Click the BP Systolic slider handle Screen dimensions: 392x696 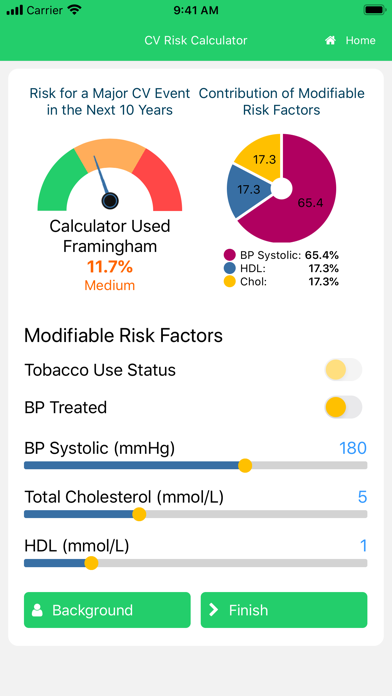point(245,466)
